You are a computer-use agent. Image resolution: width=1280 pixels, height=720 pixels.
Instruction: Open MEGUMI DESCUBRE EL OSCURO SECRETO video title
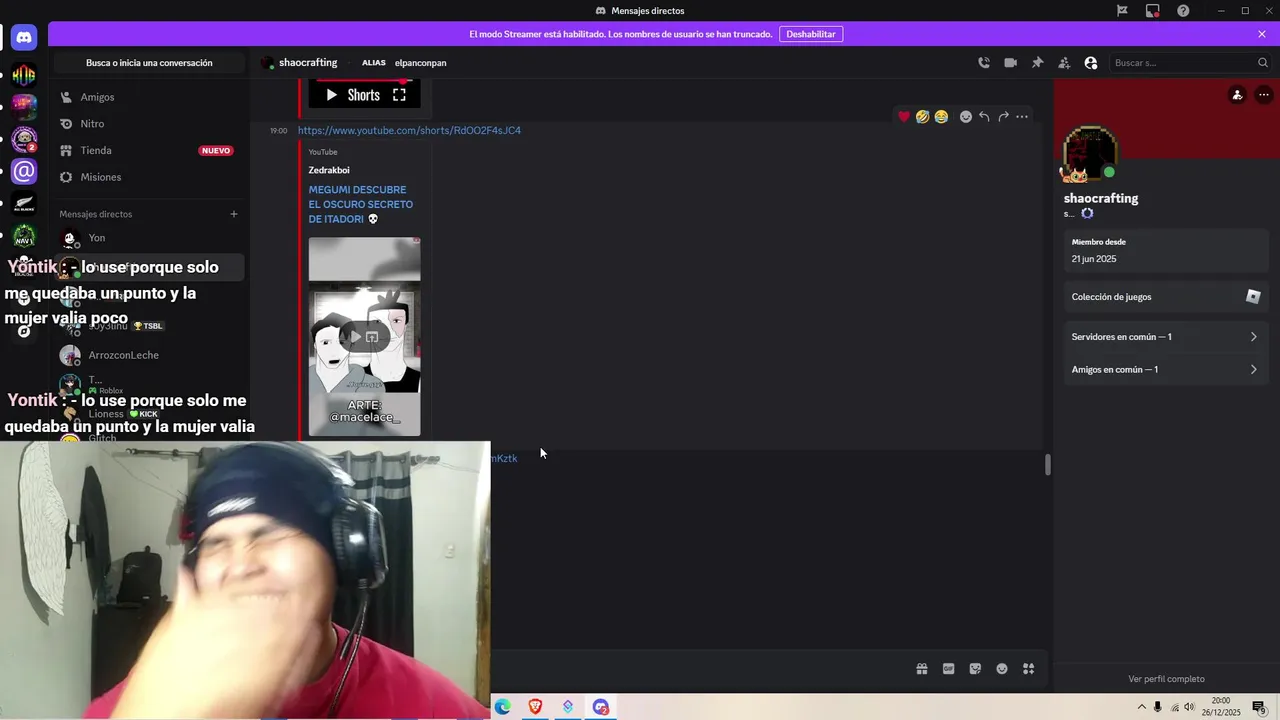(361, 204)
